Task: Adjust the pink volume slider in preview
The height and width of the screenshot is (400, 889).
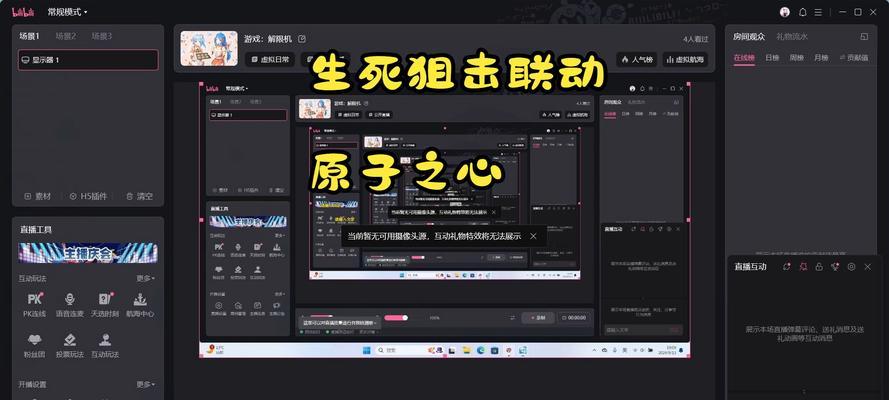Action: [x=397, y=318]
